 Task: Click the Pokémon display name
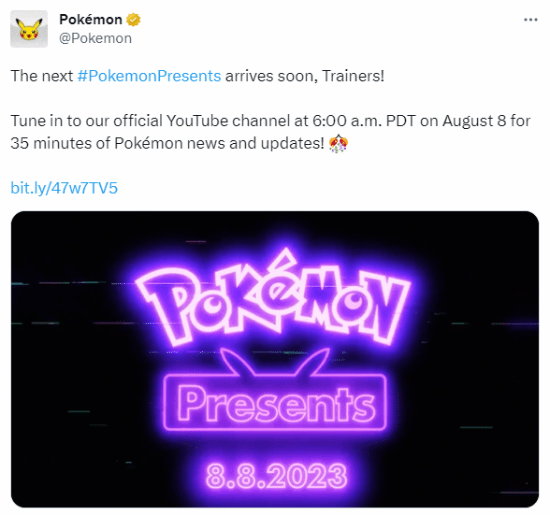click(x=90, y=20)
